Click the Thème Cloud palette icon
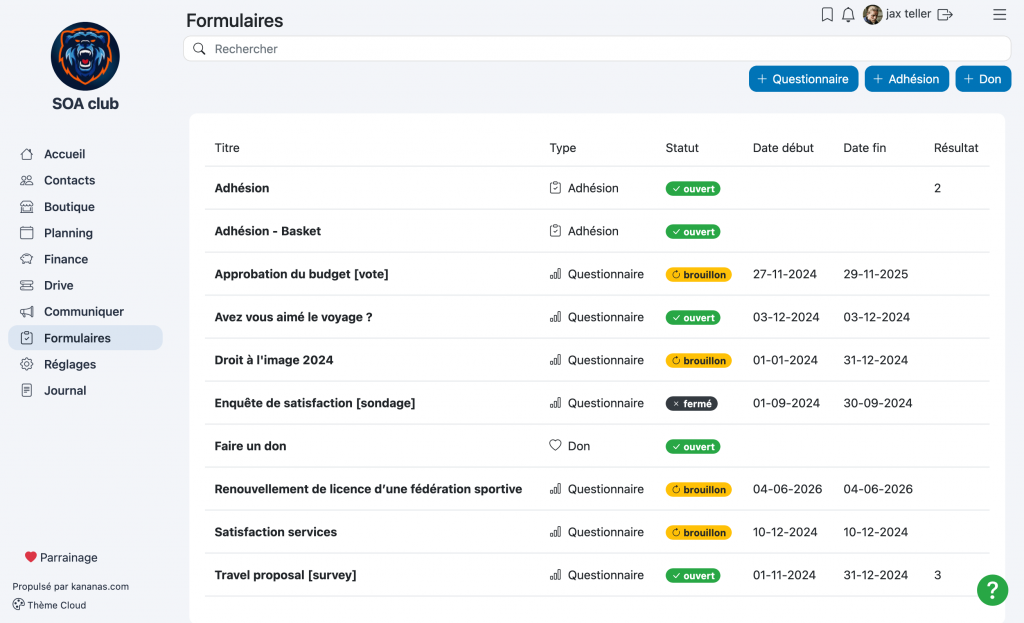 (18, 604)
